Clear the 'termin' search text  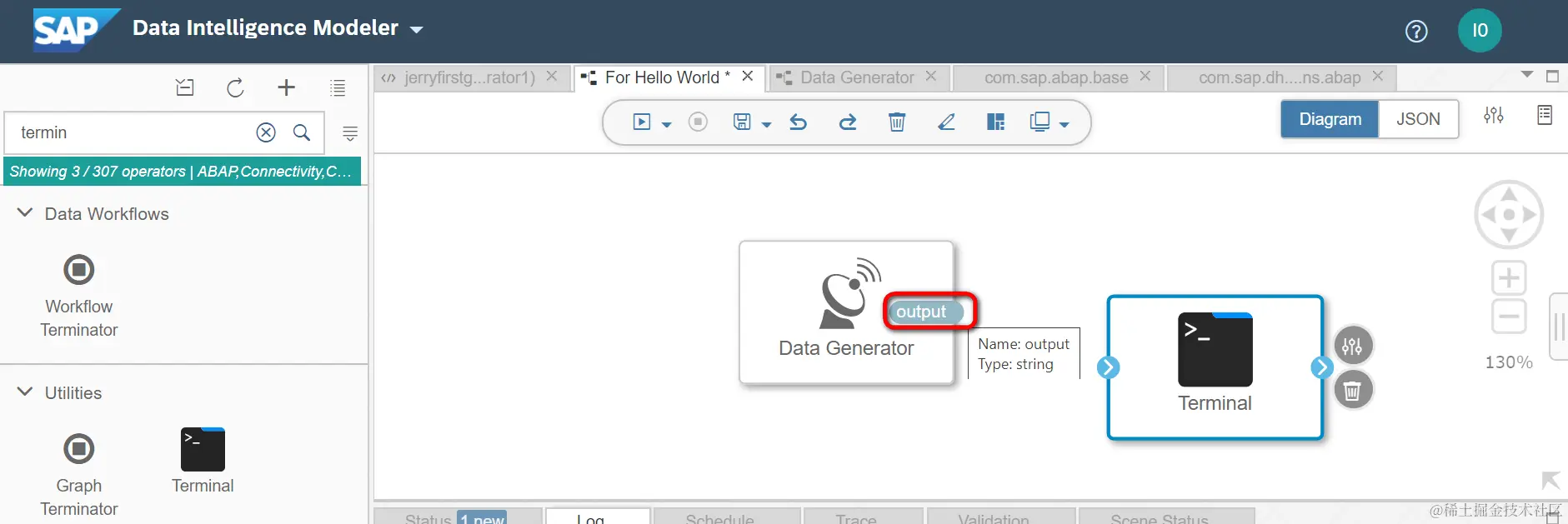click(x=266, y=132)
